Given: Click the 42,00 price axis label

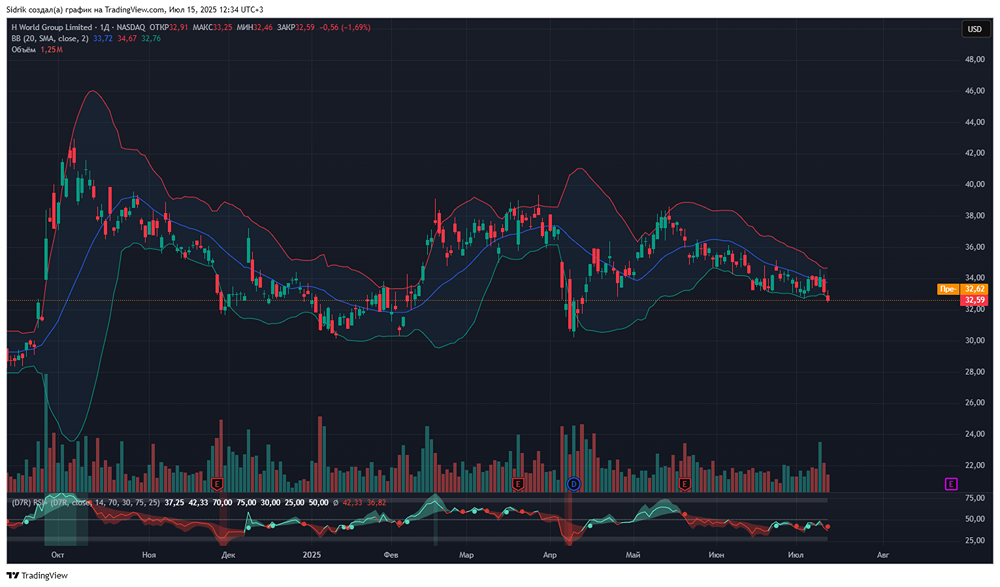Looking at the screenshot, I should 974,153.
